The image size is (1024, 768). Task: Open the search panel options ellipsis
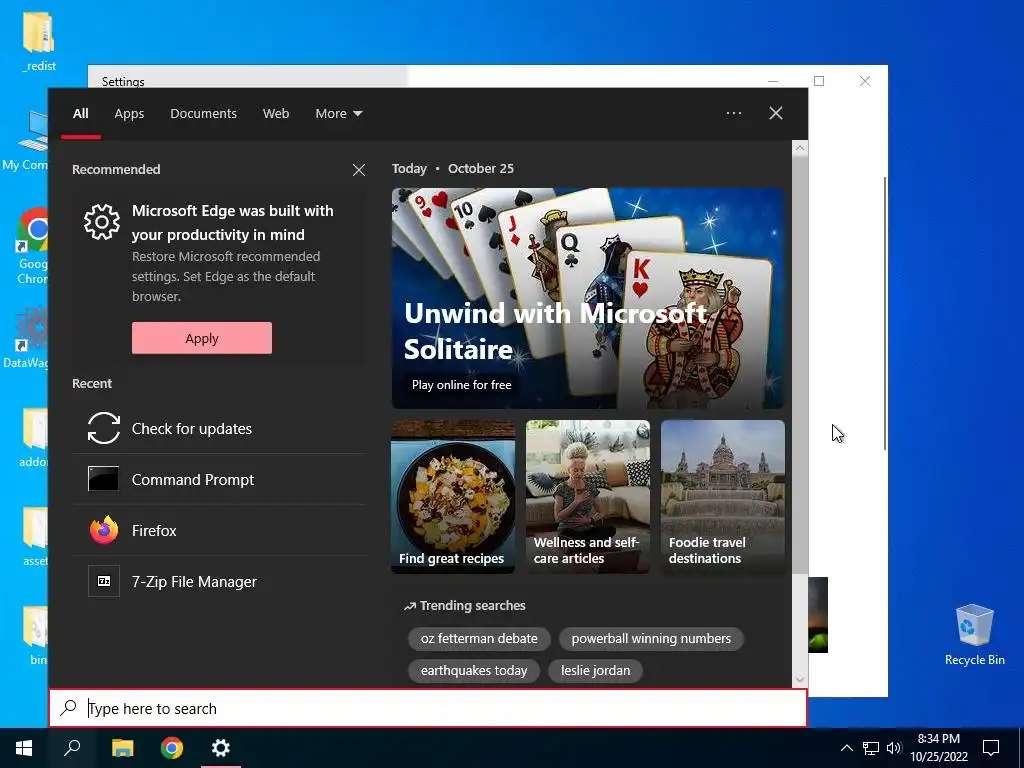click(734, 113)
